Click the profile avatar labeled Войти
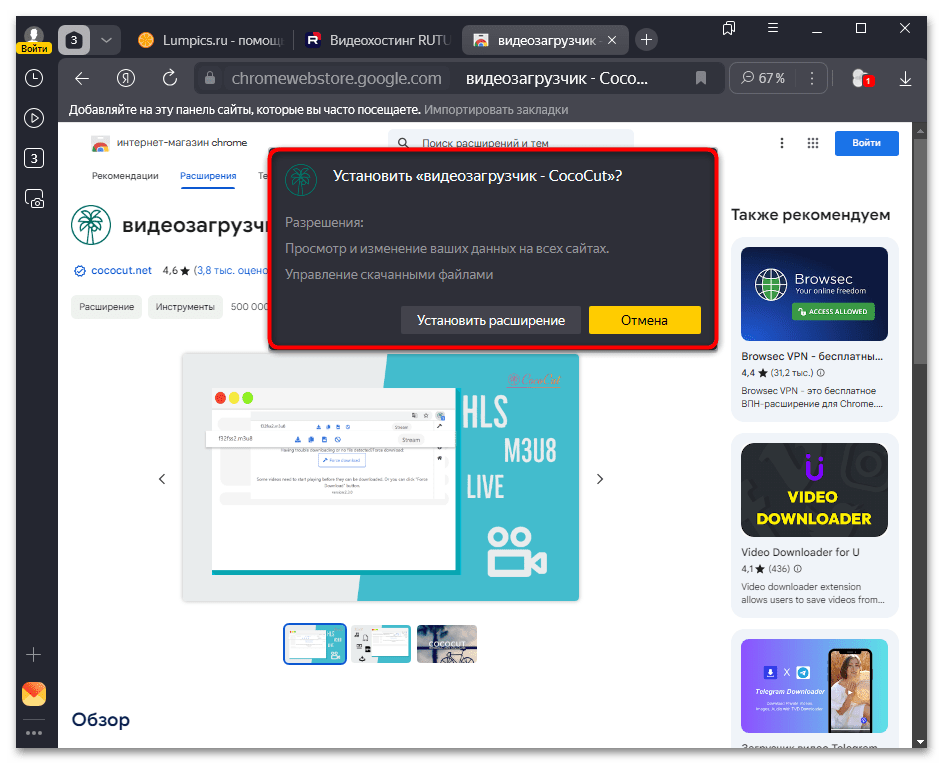Screen dimensions: 943x764 click(34, 40)
